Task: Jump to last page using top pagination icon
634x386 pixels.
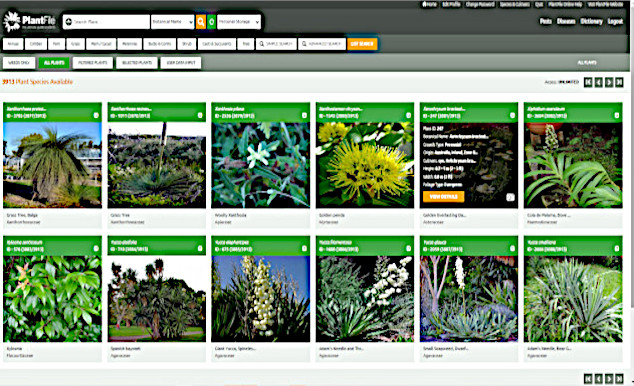Action: (619, 82)
